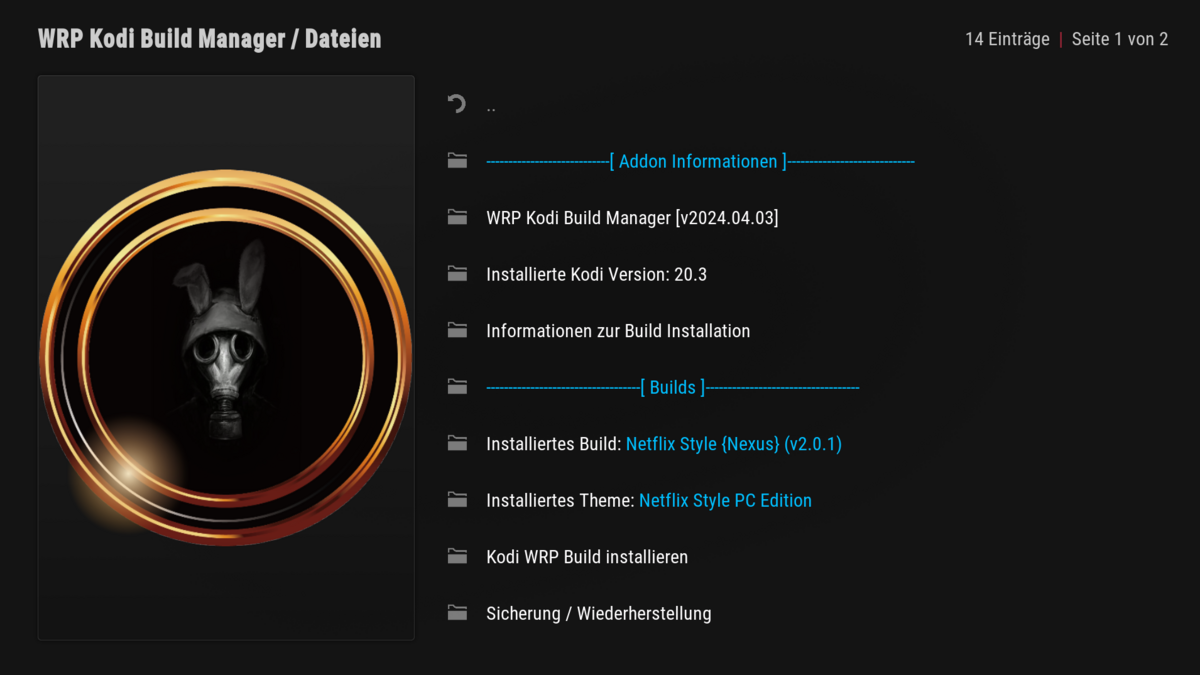Viewport: 1200px width, 675px height.
Task: Select Installierte Kodi Version: 20.3 entry
Action: point(596,274)
